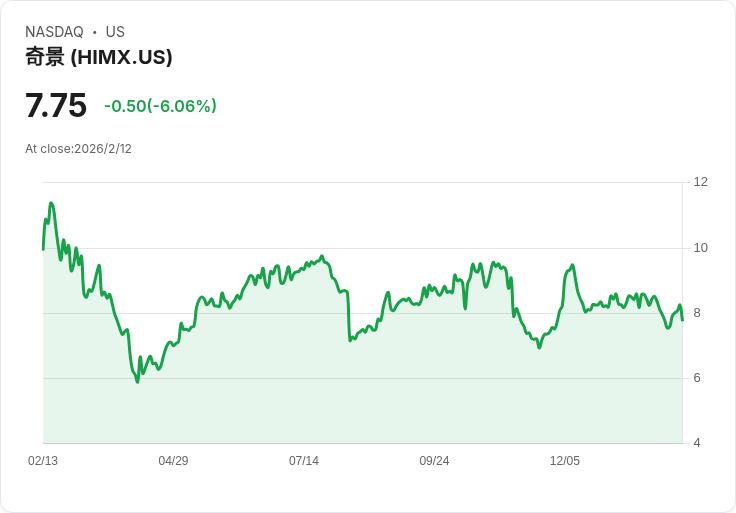Screen dimensions: 736x513
Task: Click the rightmost end of the price line
Action: click(x=682, y=319)
